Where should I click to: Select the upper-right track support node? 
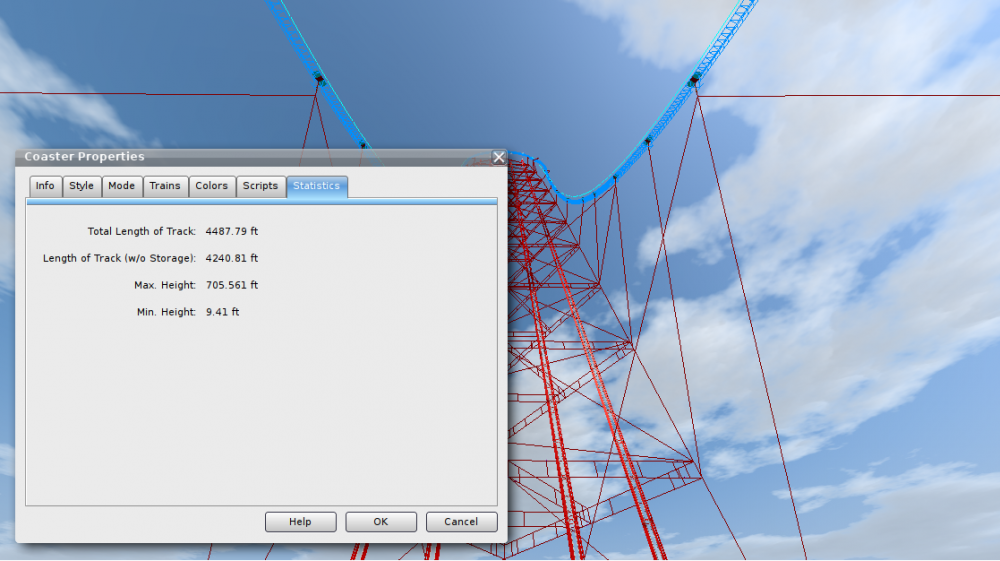[694, 79]
